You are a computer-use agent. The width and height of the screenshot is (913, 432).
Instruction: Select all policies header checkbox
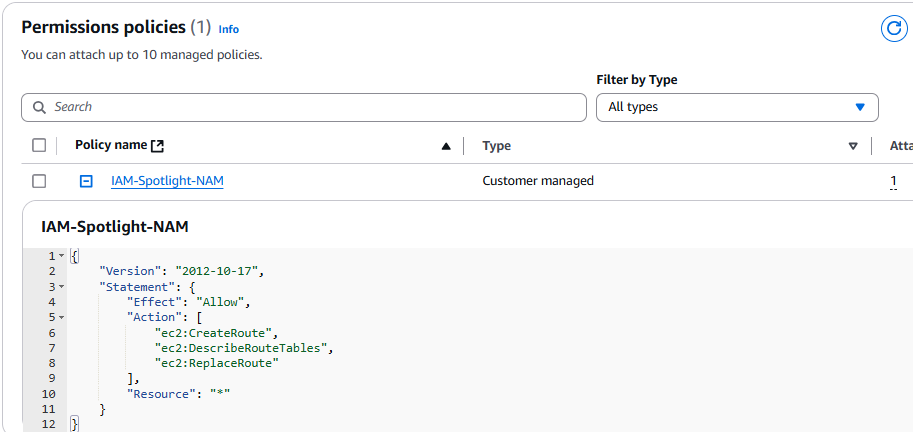point(39,146)
